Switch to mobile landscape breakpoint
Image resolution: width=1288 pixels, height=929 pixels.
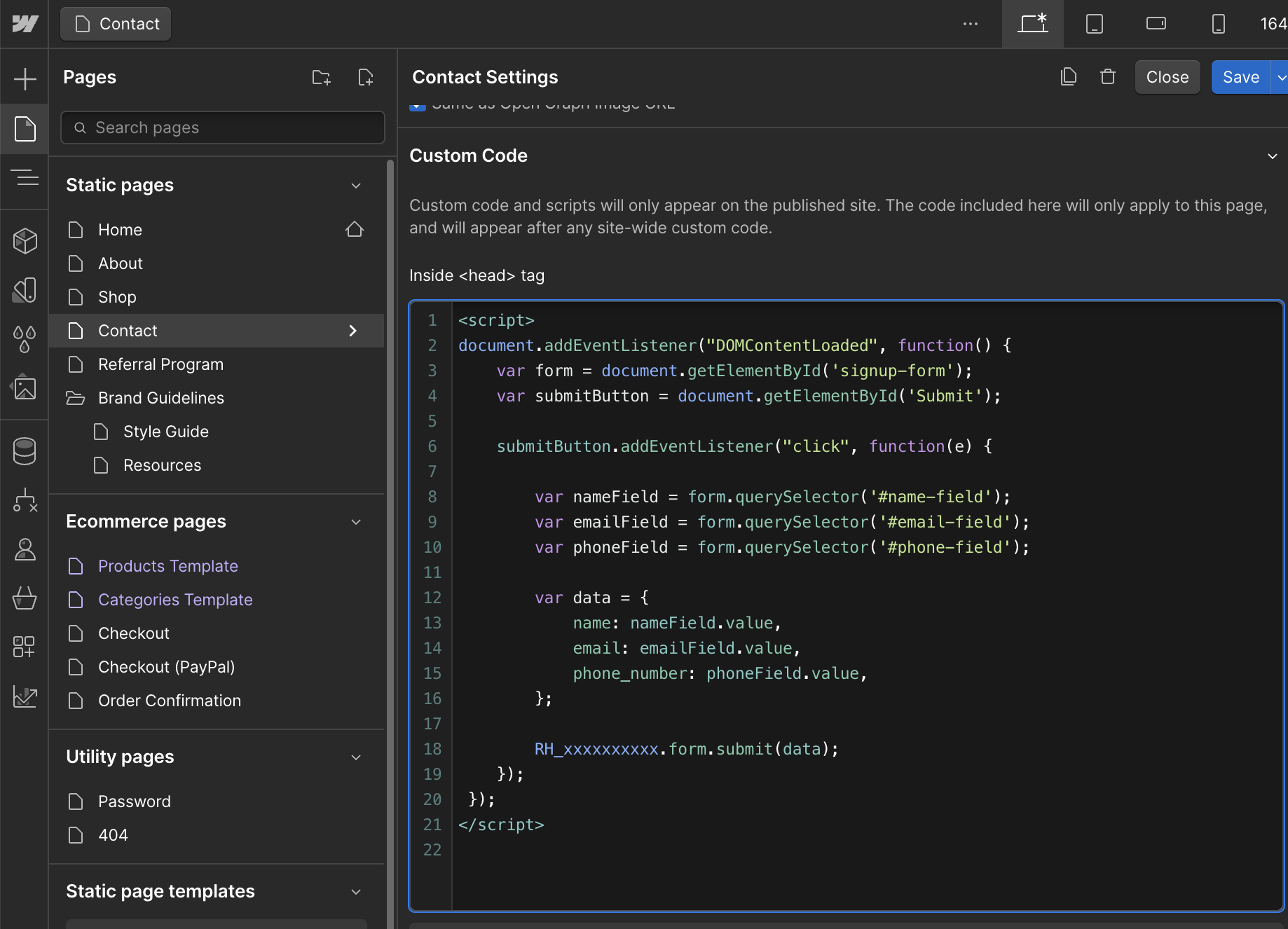tap(1156, 24)
